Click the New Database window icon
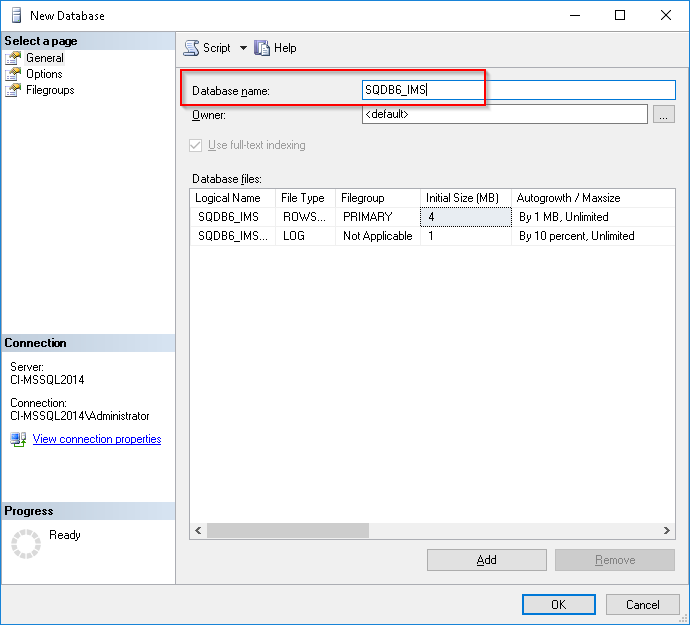Viewport: 690px width, 625px height. click(x=17, y=16)
